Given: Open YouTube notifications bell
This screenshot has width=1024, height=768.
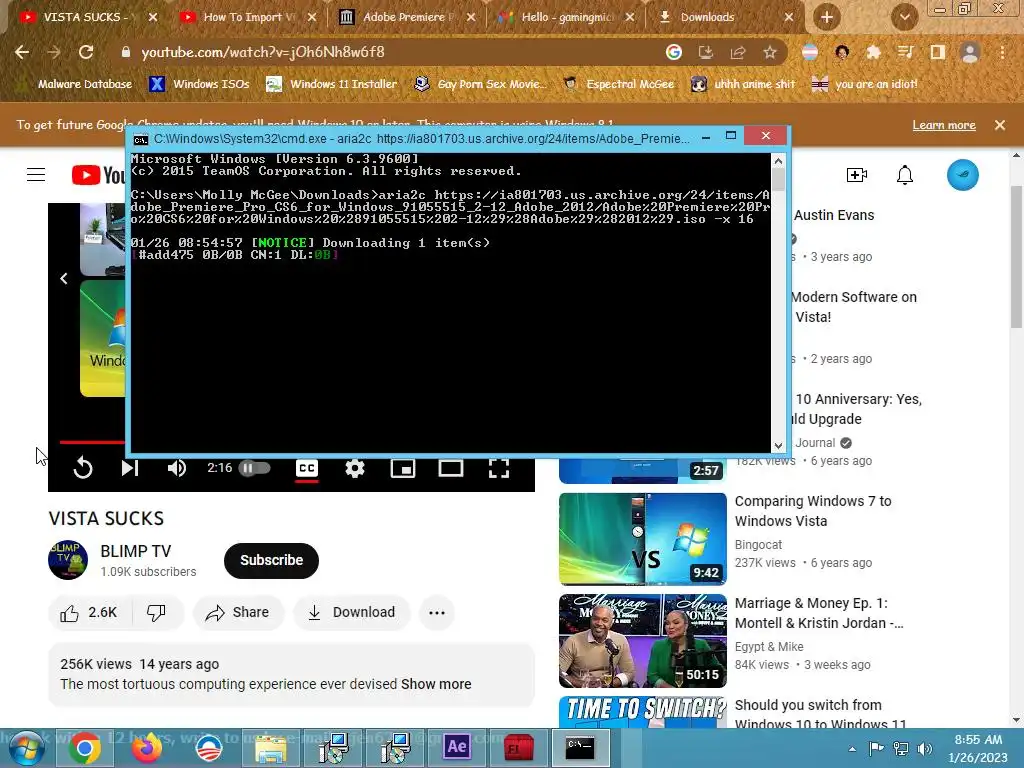Looking at the screenshot, I should pos(904,174).
